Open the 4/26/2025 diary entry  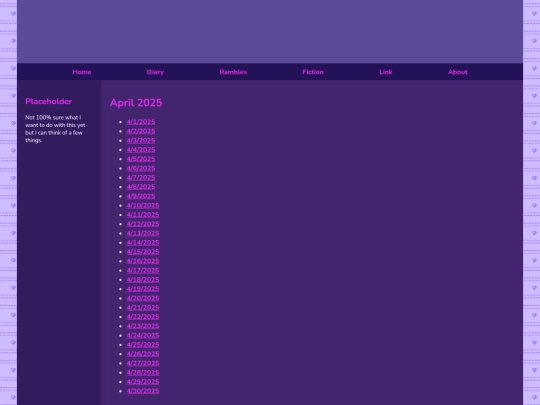143,354
